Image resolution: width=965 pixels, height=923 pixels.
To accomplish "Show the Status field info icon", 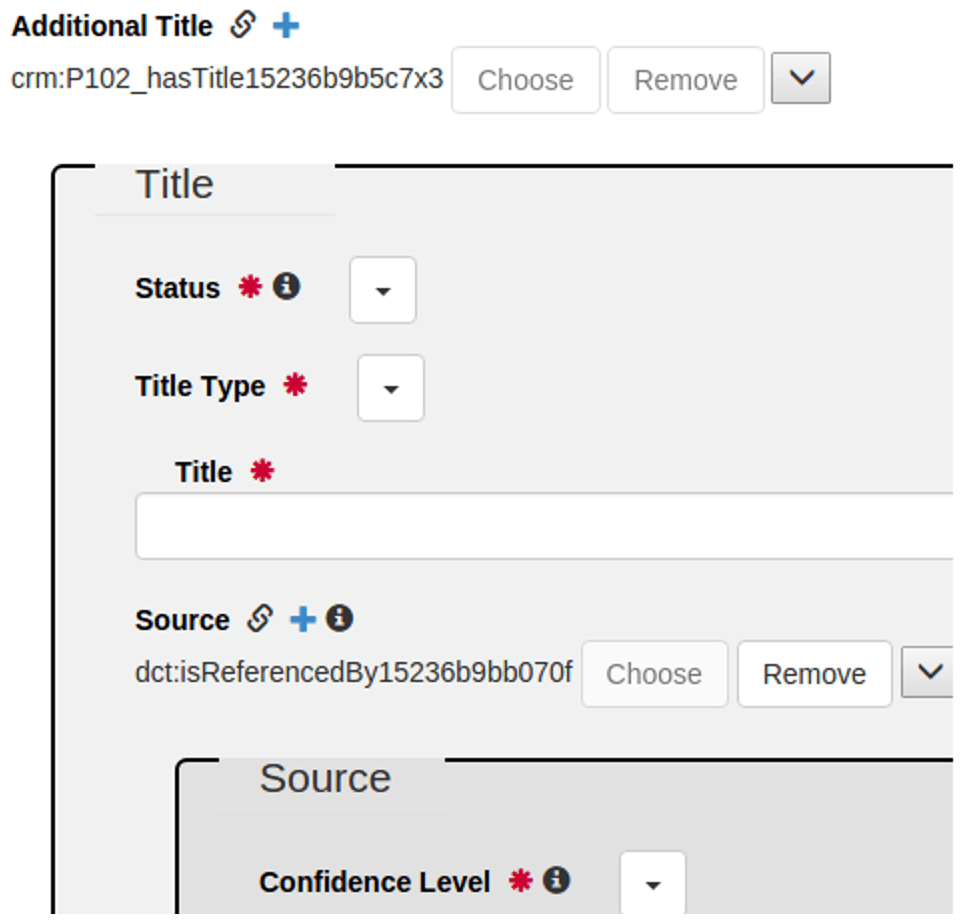I will click(287, 286).
